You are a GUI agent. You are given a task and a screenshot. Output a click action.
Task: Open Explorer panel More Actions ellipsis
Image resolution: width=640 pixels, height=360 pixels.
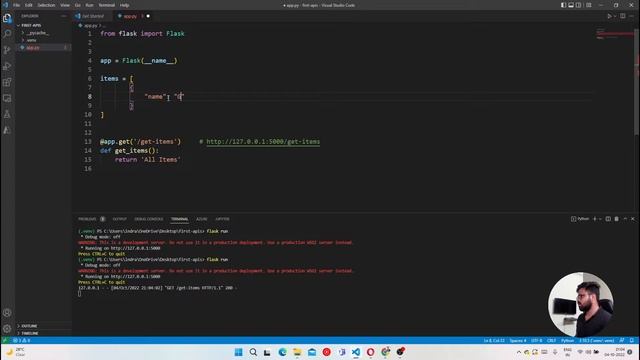click(64, 16)
